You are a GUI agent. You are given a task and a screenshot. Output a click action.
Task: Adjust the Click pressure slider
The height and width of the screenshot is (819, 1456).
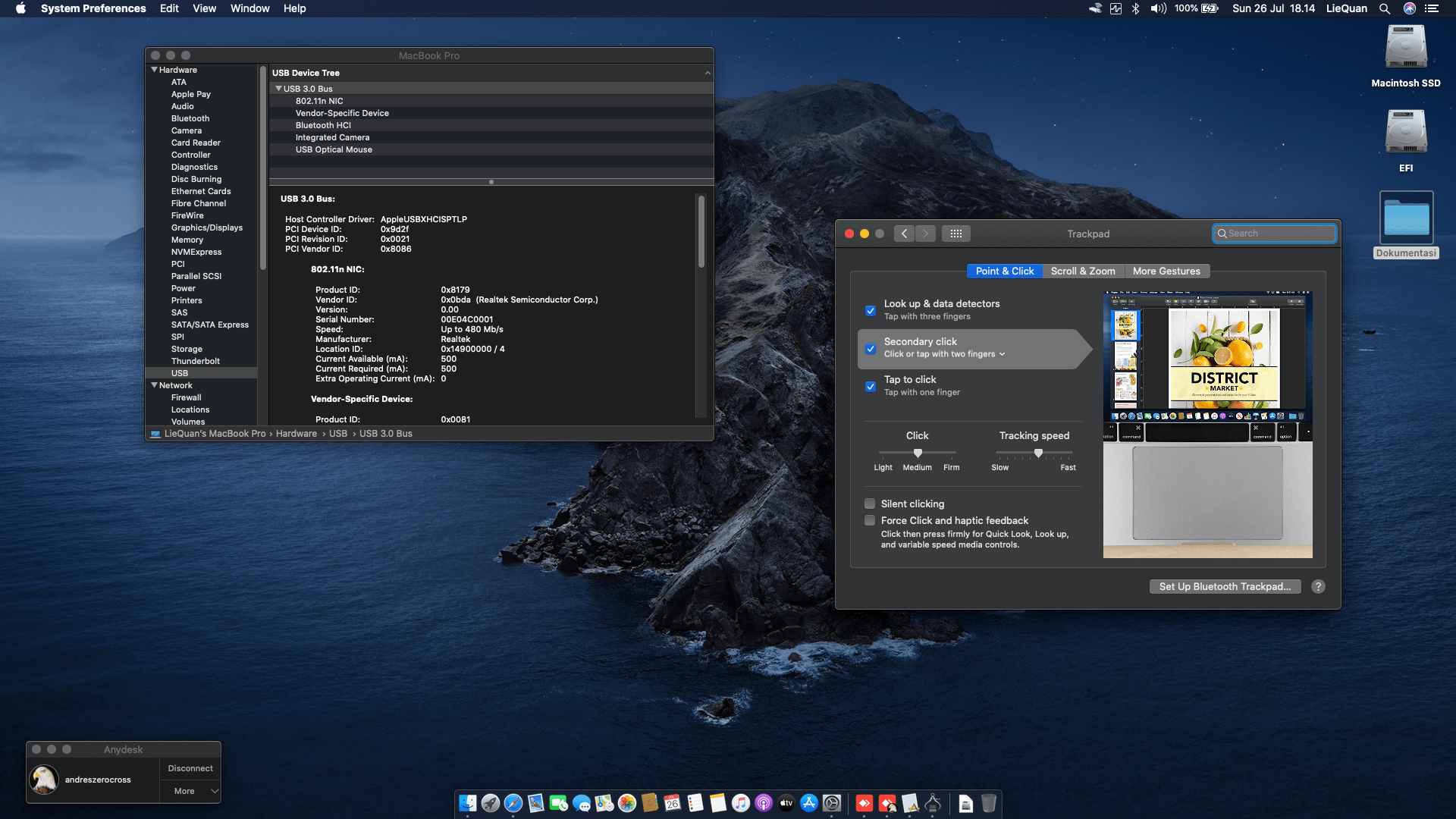918,453
